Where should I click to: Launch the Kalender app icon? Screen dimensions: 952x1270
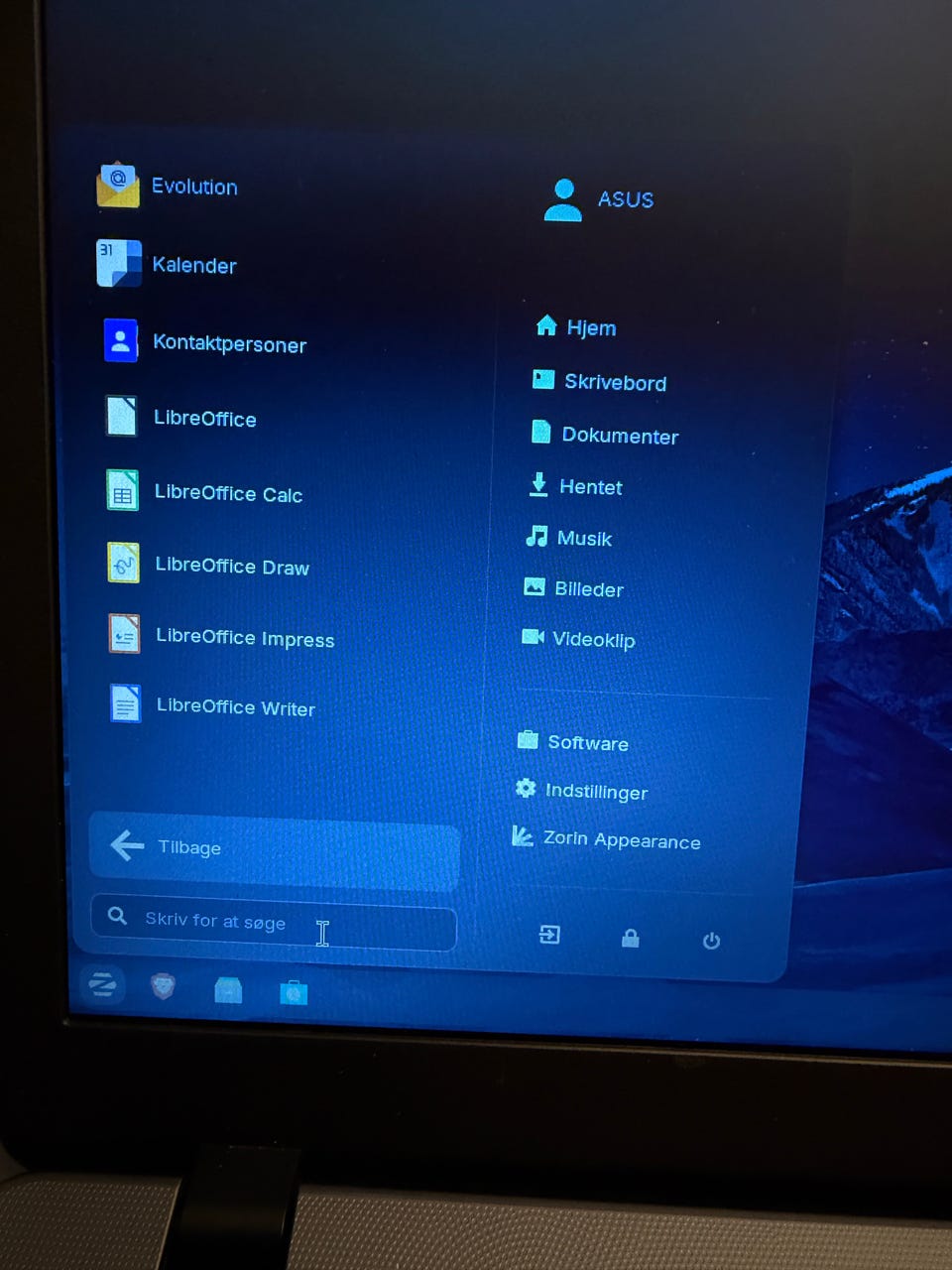(119, 263)
